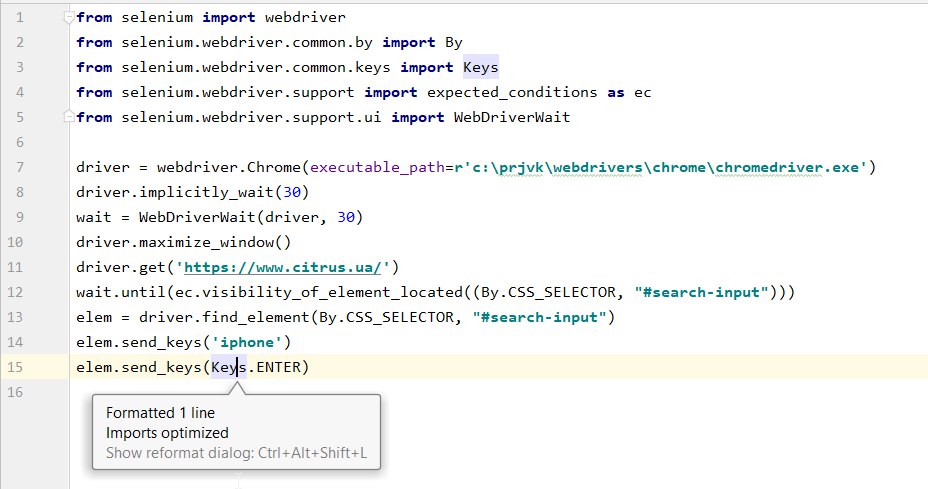Click the 'wait' variable on line 9
Viewport: 928px width, 489px height.
pos(94,217)
